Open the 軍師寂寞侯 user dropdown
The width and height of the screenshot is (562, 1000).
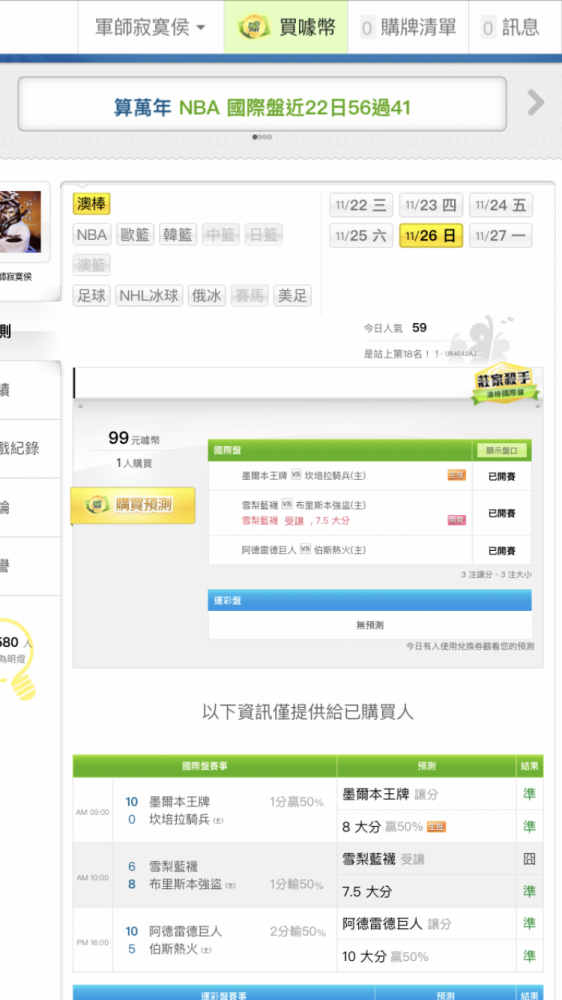(151, 27)
